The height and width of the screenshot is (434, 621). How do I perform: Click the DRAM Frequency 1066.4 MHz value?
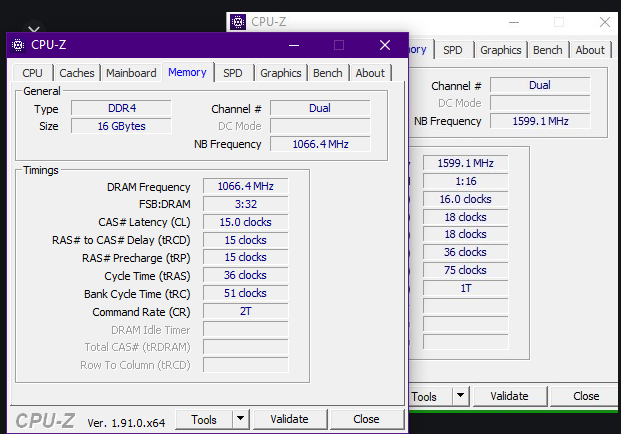point(246,186)
